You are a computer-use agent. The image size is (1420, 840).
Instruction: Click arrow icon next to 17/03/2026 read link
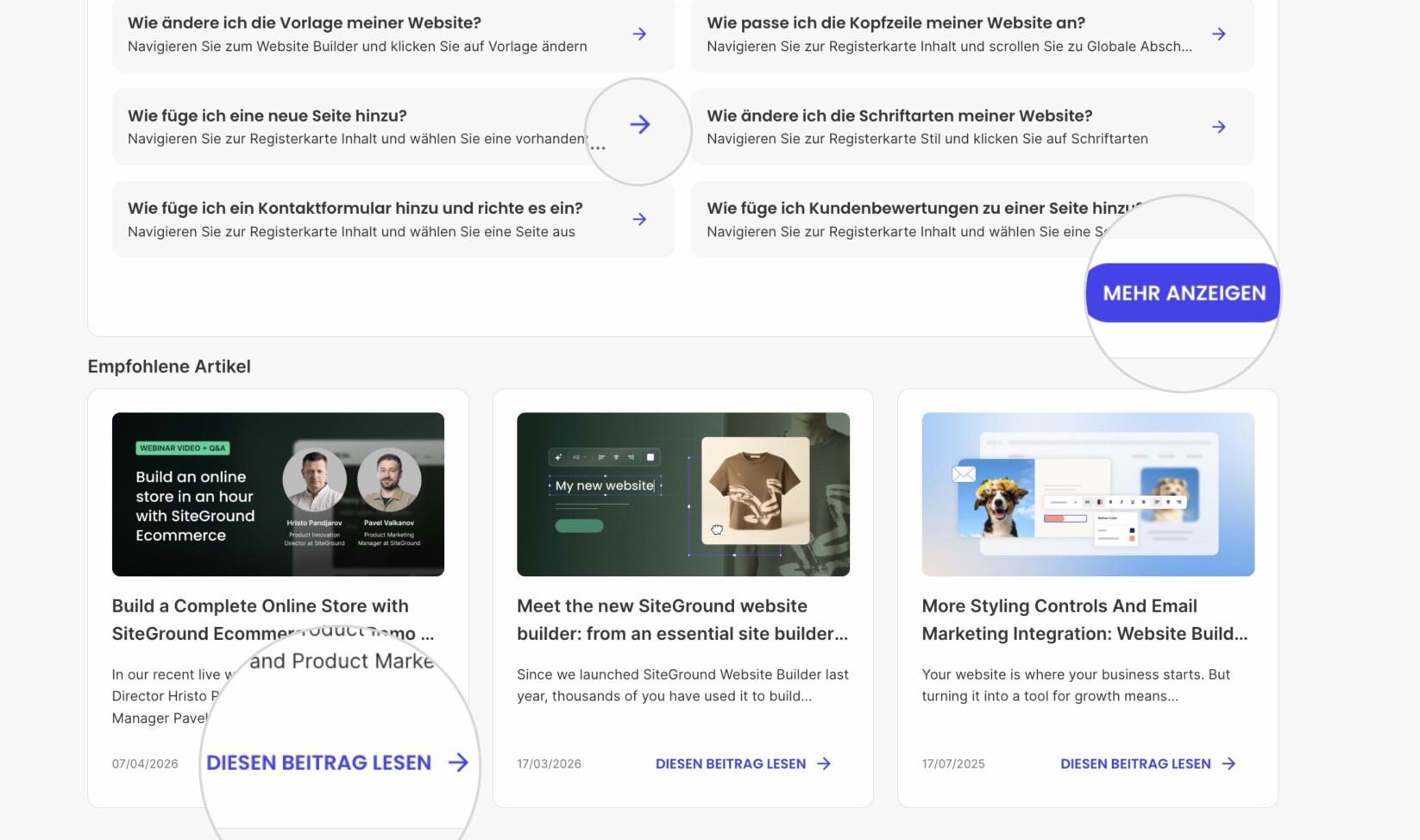click(824, 763)
